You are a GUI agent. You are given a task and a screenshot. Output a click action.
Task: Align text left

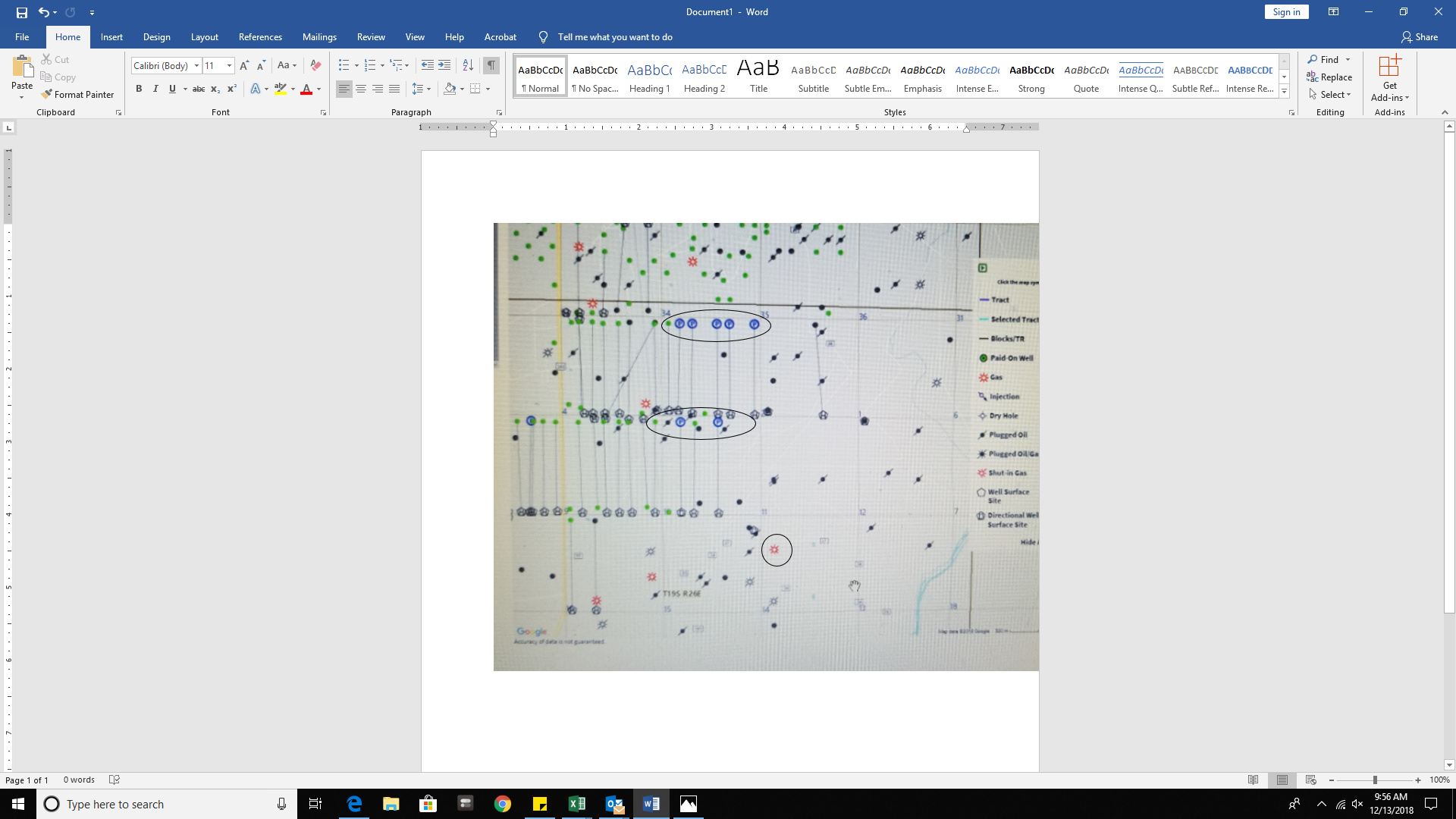click(344, 89)
